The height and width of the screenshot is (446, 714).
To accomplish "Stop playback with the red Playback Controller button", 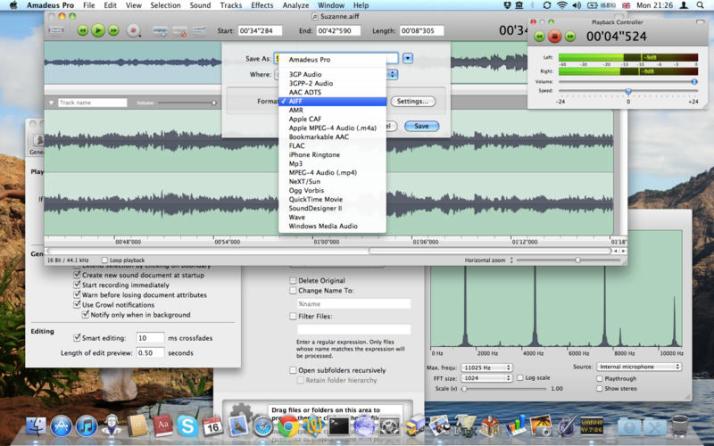I will (x=554, y=36).
